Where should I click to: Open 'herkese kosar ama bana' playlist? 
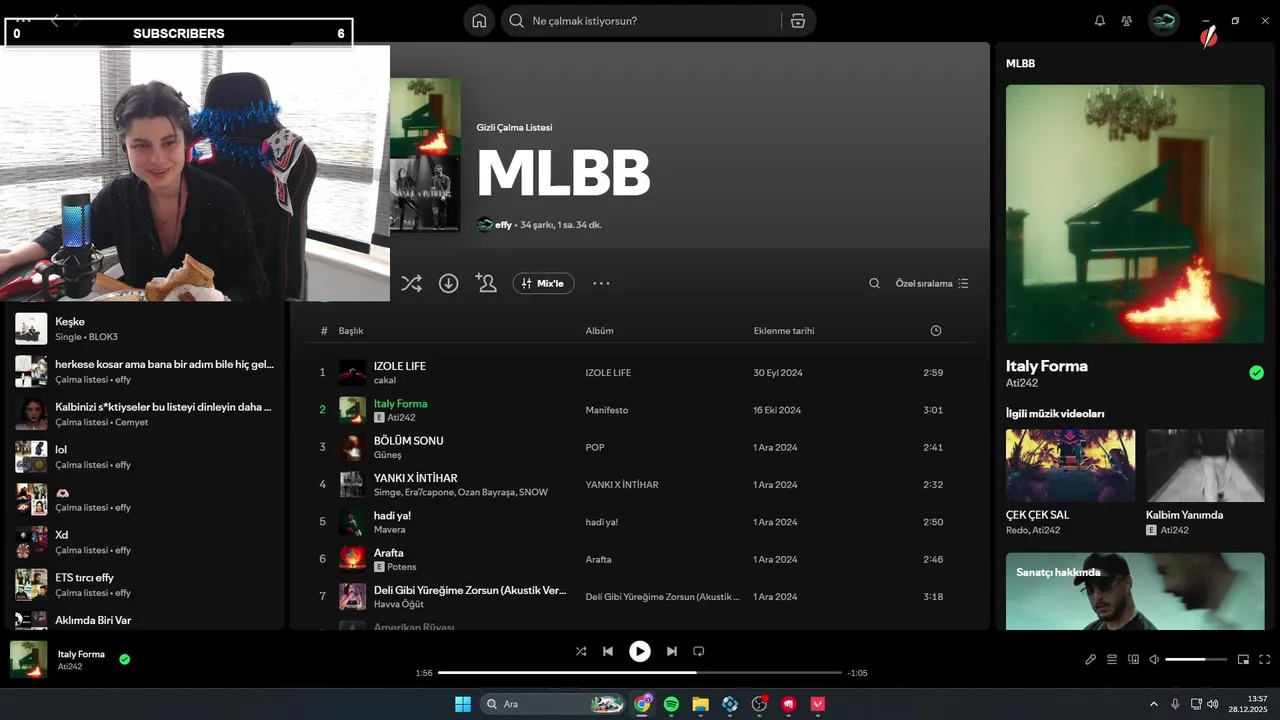pos(145,371)
